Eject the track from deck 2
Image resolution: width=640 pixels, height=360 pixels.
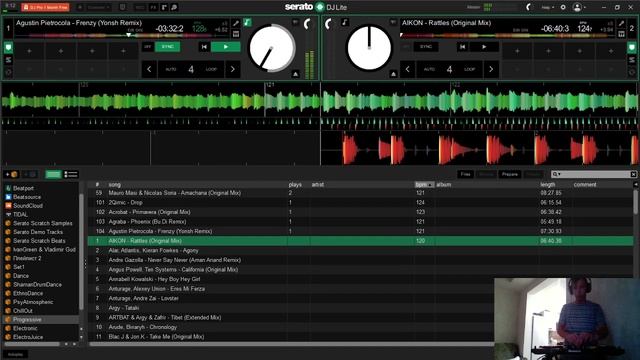[x=393, y=74]
